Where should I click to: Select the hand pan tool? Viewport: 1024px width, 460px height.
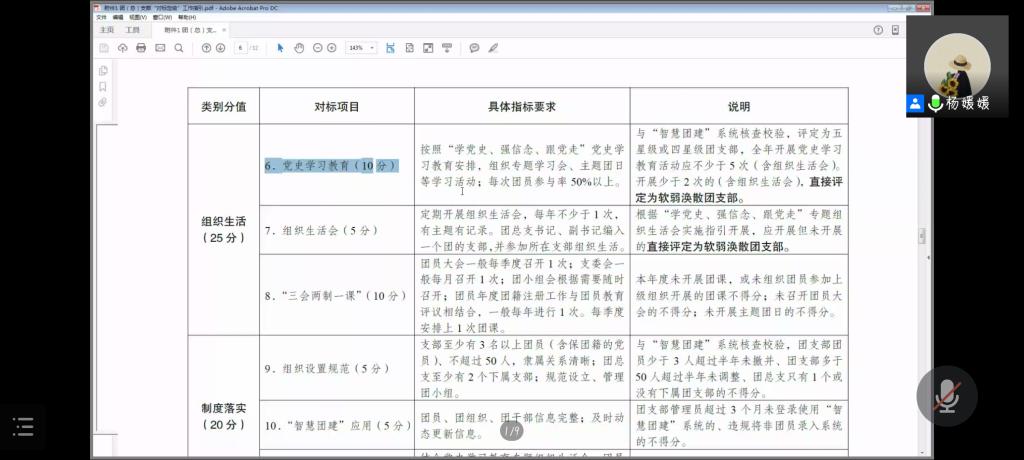tap(299, 48)
